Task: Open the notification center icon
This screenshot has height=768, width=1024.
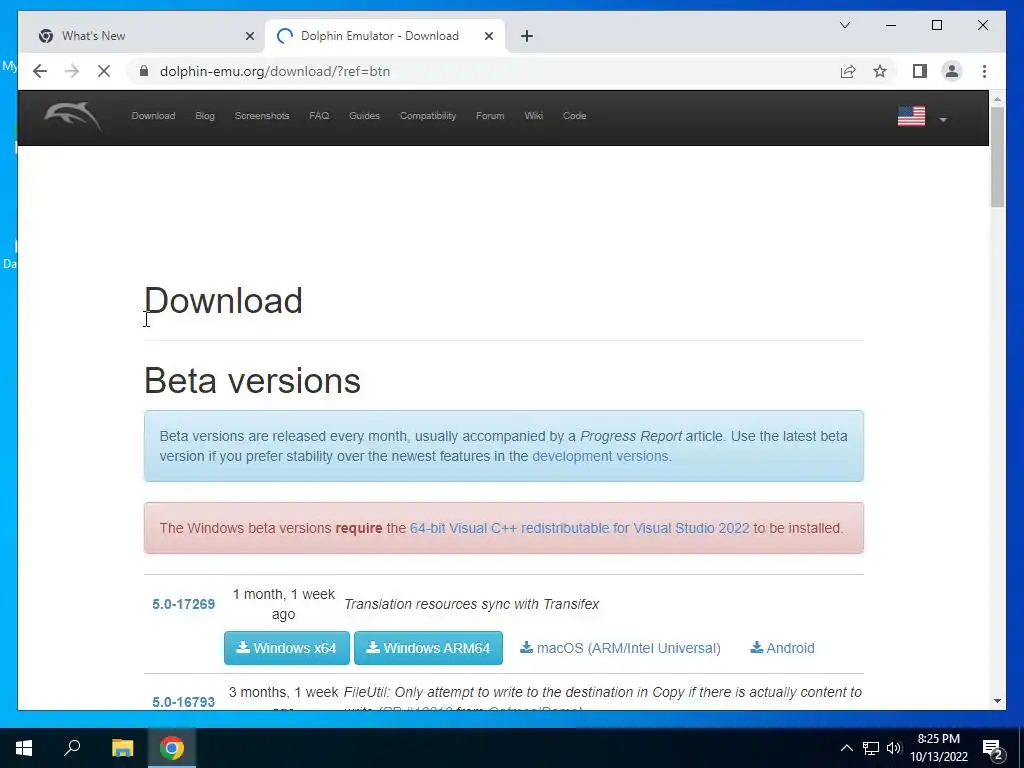Action: pyautogui.click(x=993, y=748)
